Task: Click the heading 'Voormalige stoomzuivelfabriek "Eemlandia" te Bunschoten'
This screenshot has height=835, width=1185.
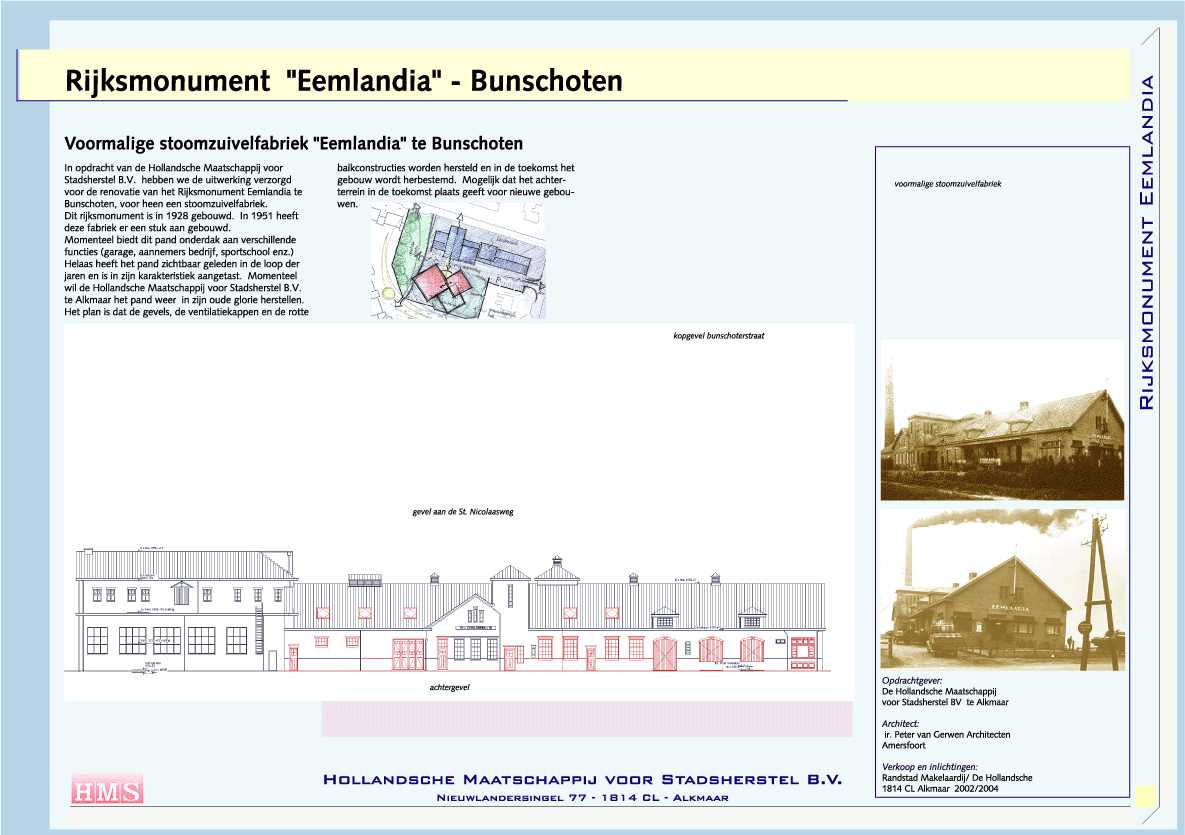Action: point(293,144)
